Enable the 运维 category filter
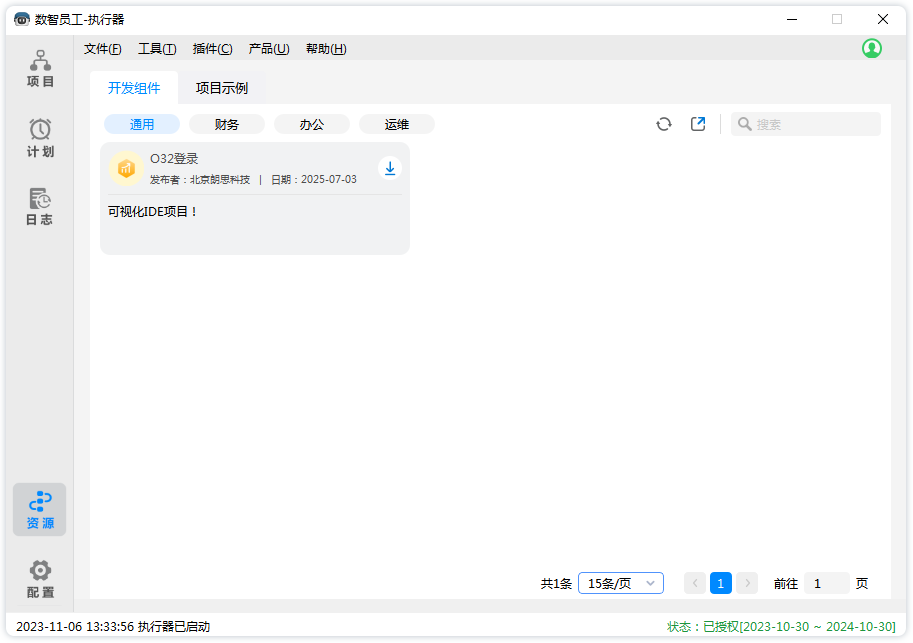 pyautogui.click(x=396, y=124)
